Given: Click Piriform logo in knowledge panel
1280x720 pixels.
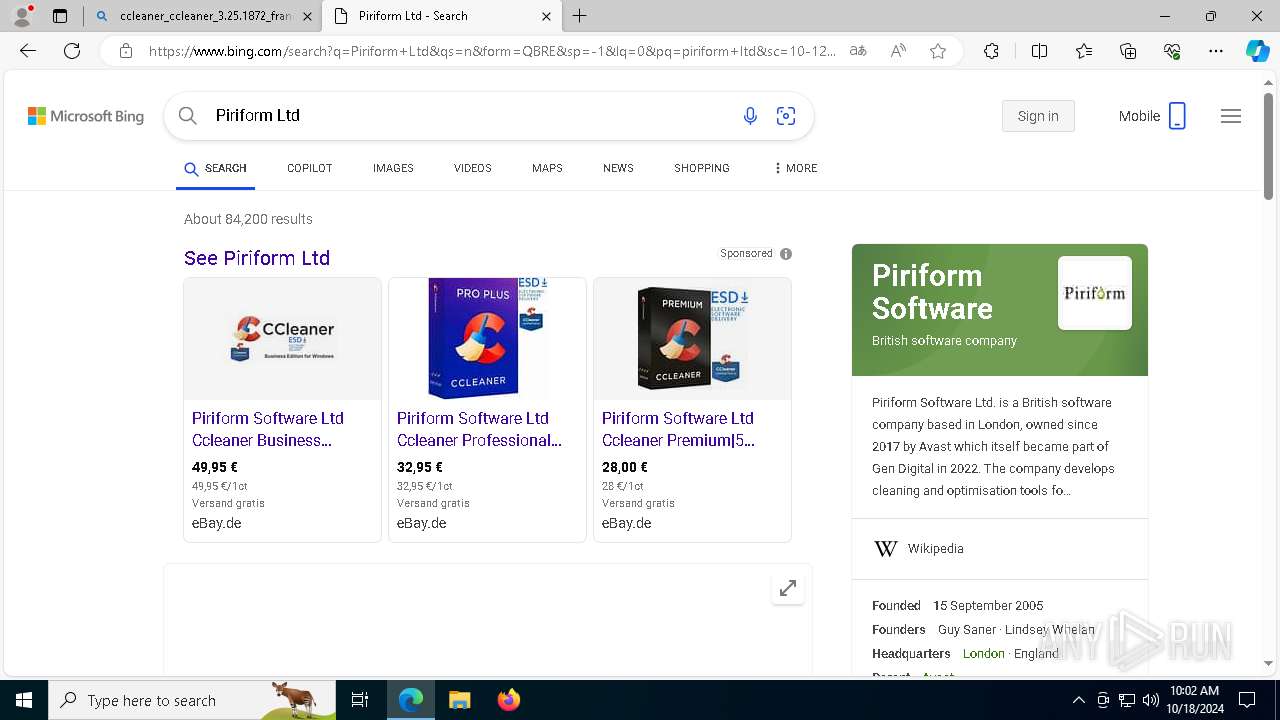Looking at the screenshot, I should (1095, 293).
